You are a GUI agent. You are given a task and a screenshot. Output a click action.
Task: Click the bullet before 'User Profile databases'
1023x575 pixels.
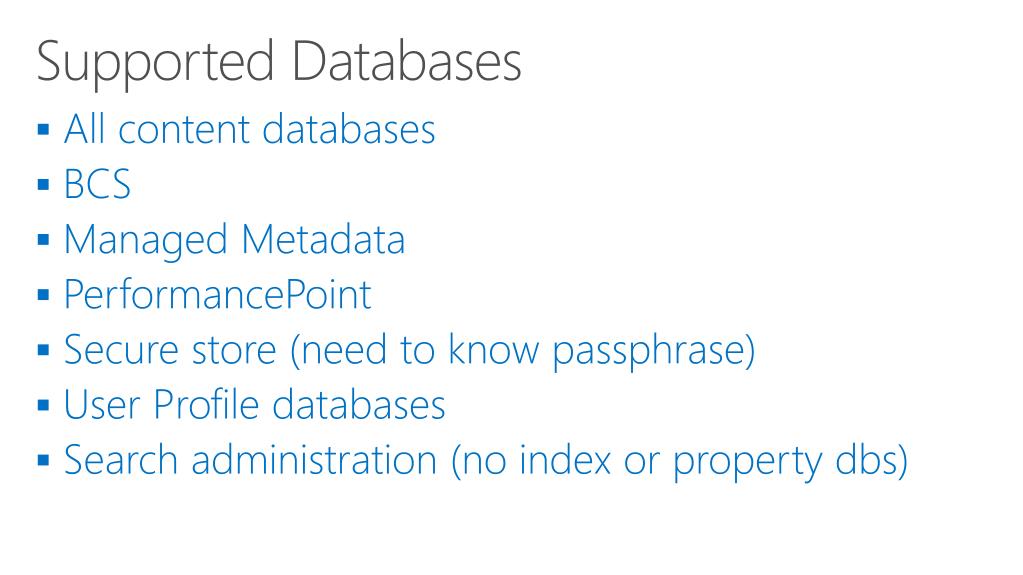[x=44, y=405]
